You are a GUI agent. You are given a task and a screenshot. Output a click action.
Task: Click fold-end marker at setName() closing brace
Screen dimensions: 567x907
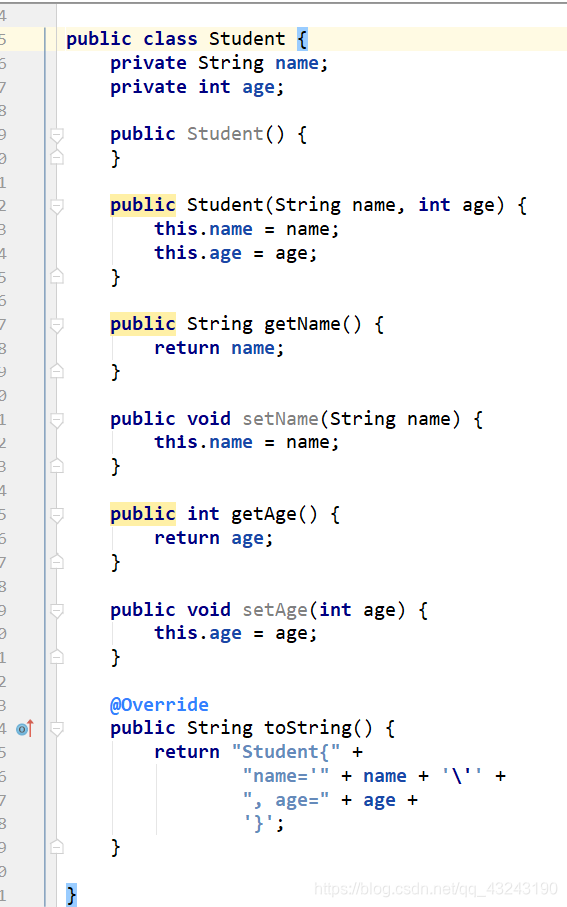57,466
